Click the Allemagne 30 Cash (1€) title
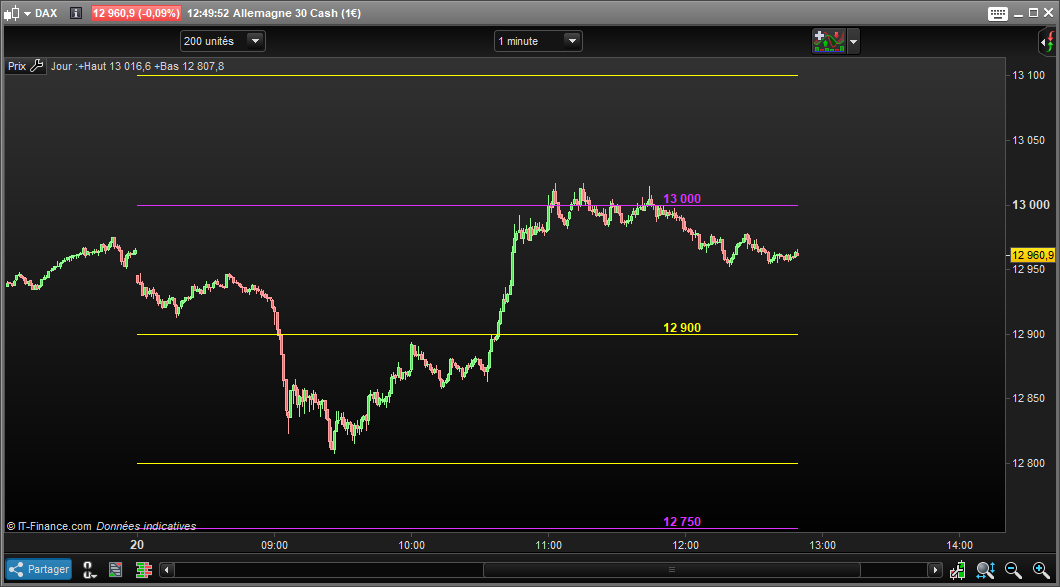 [297, 13]
